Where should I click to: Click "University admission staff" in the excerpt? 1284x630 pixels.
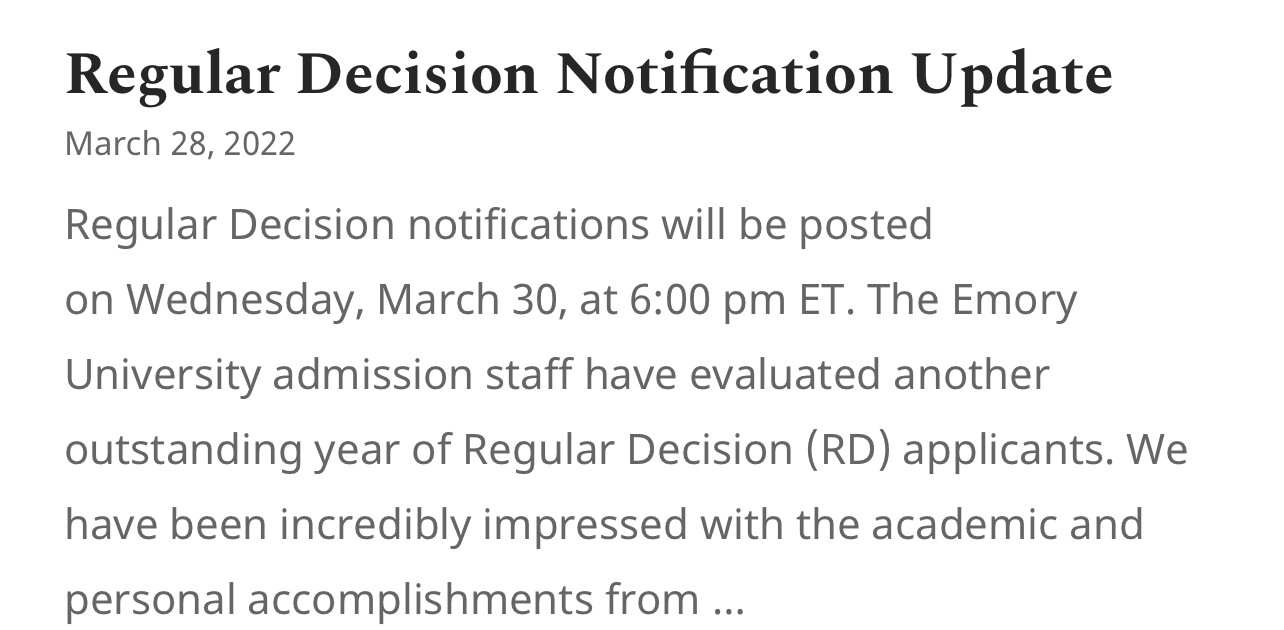[x=319, y=376]
